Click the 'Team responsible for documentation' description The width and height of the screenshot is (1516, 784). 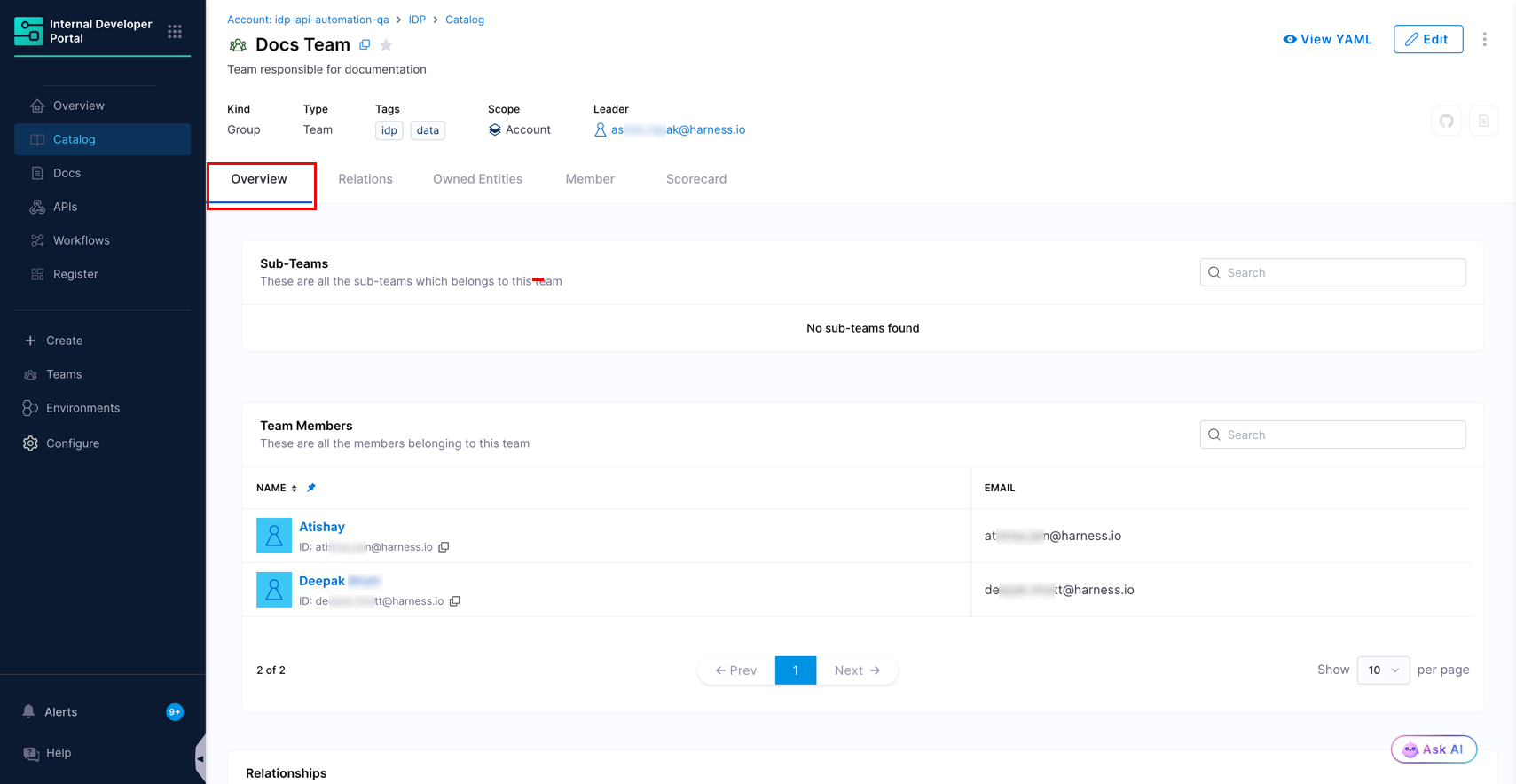click(x=326, y=69)
